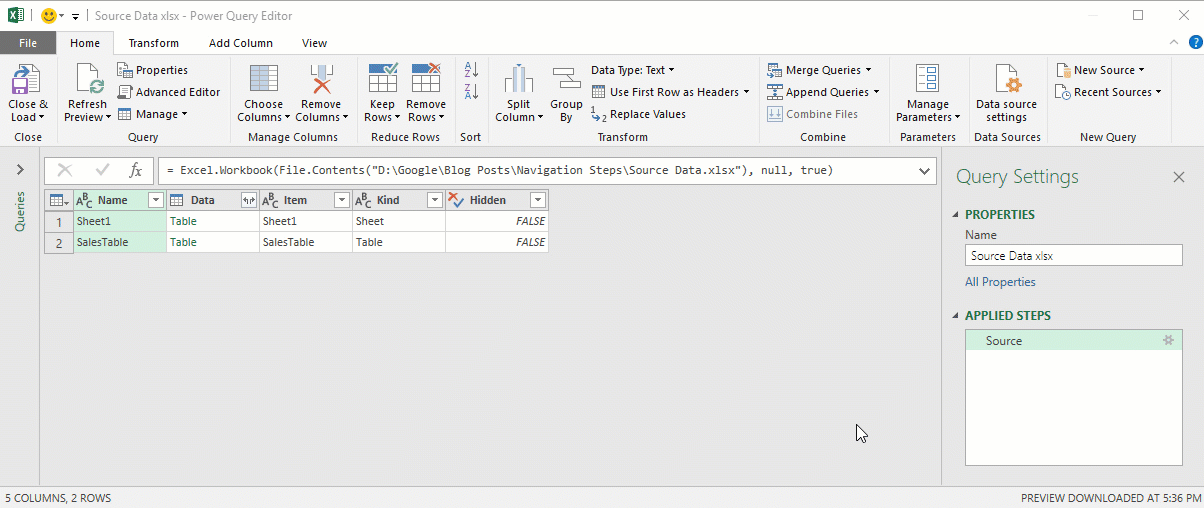Viewport: 1204px width, 508px height.
Task: Switch to the Add Column tab
Action: (241, 43)
